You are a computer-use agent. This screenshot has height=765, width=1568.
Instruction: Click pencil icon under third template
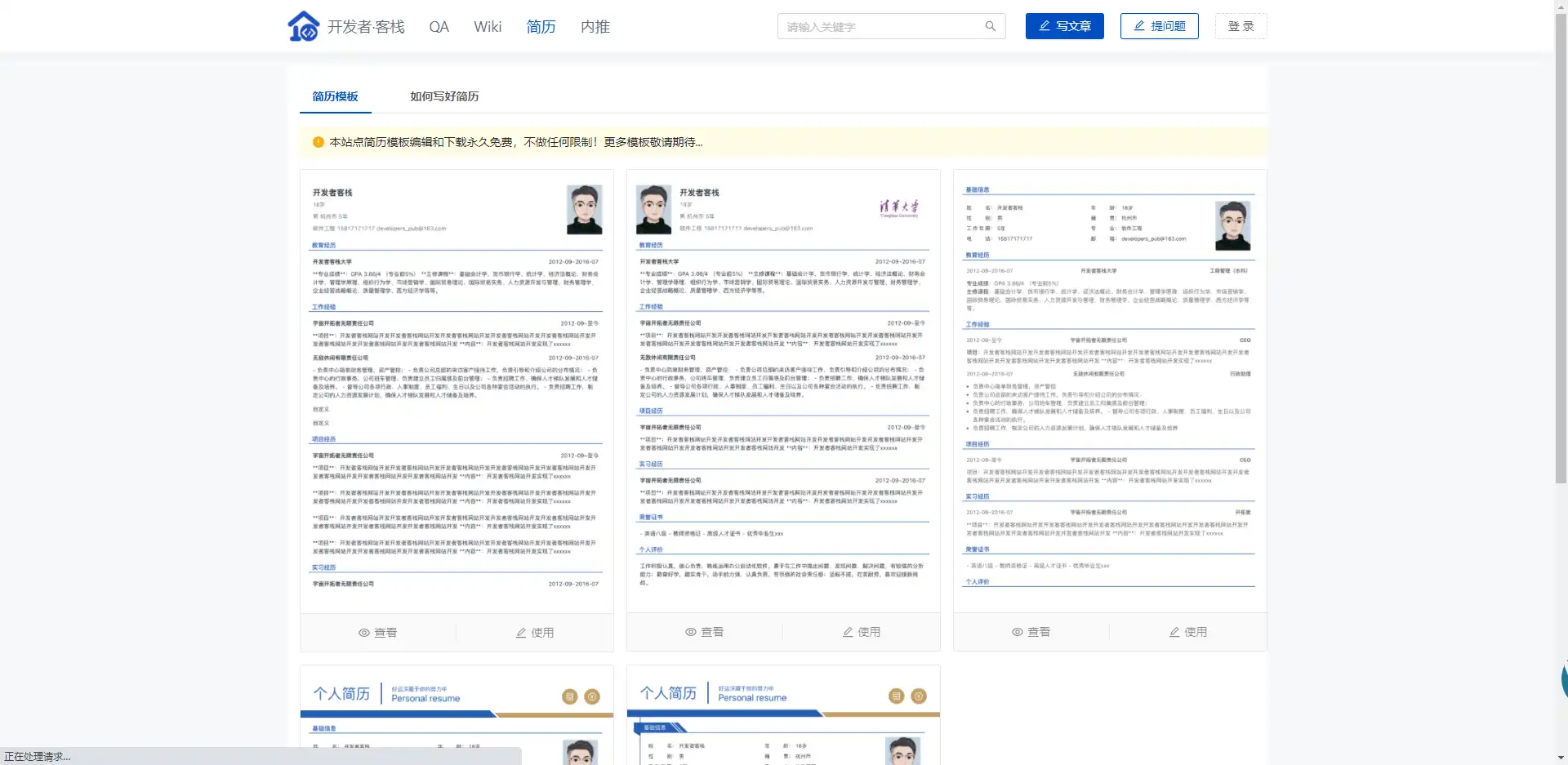1174,632
